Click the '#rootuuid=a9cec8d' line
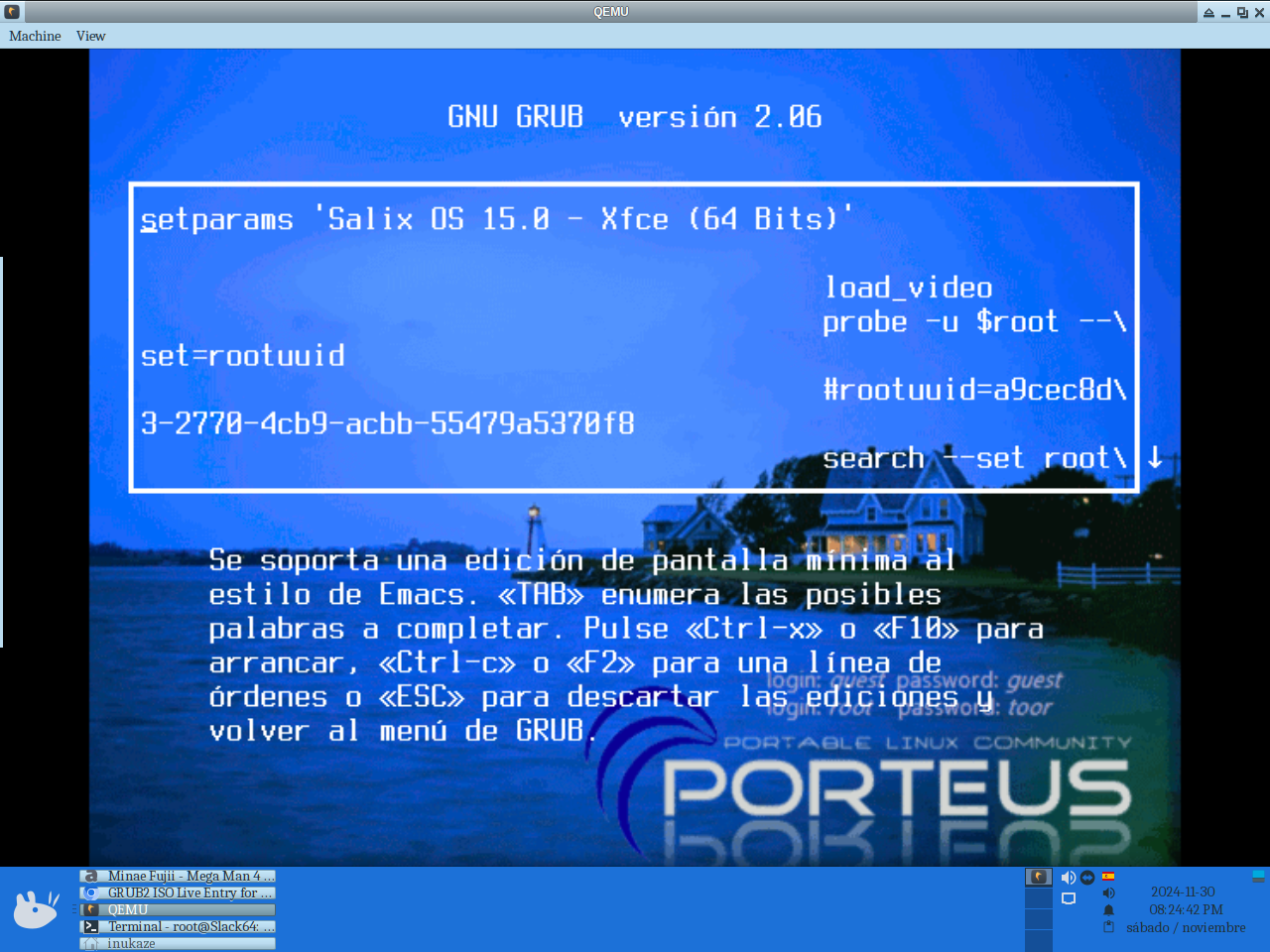Image resolution: width=1270 pixels, height=952 pixels. point(974,390)
